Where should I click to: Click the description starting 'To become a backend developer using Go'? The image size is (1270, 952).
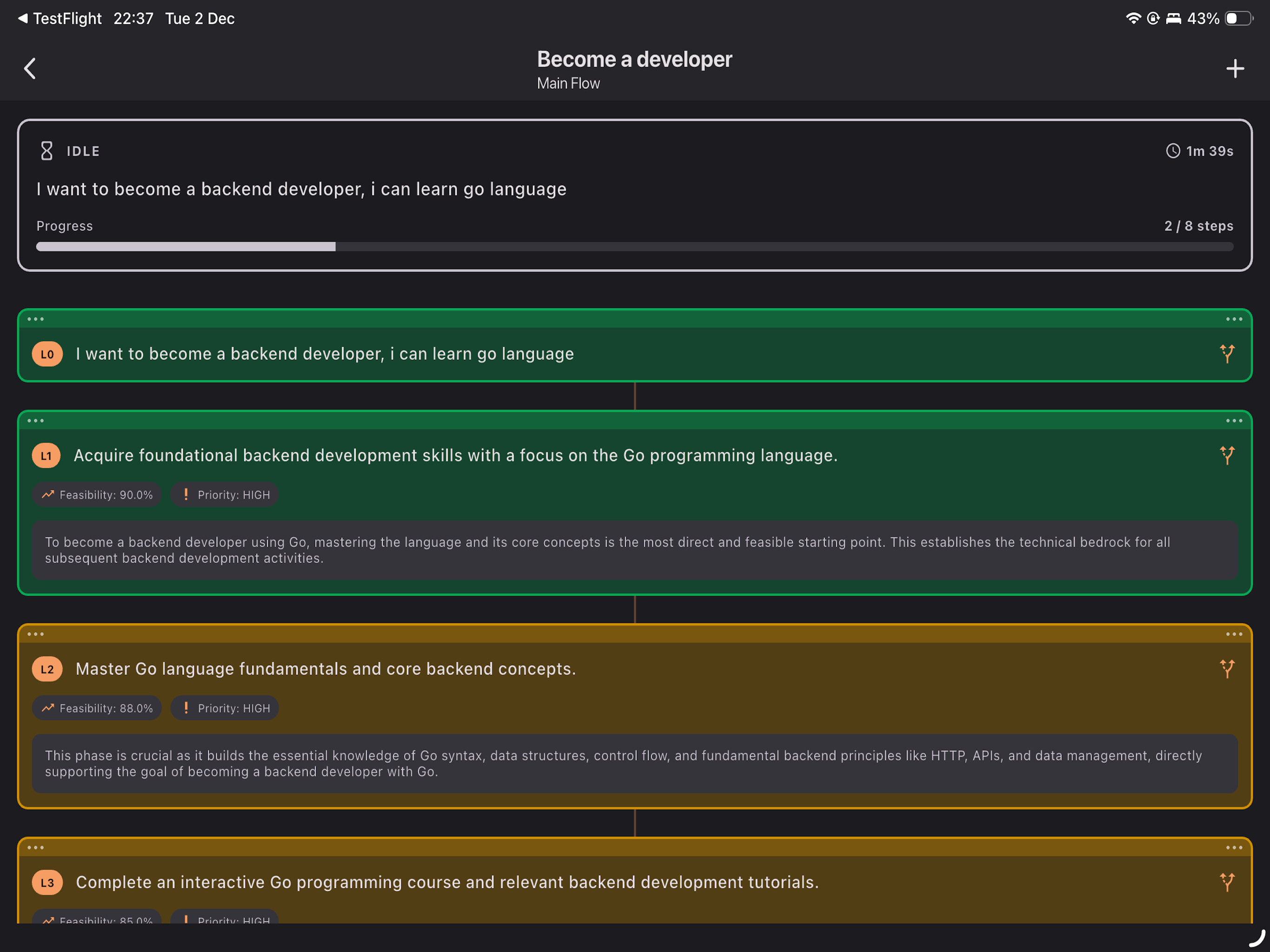[x=635, y=550]
